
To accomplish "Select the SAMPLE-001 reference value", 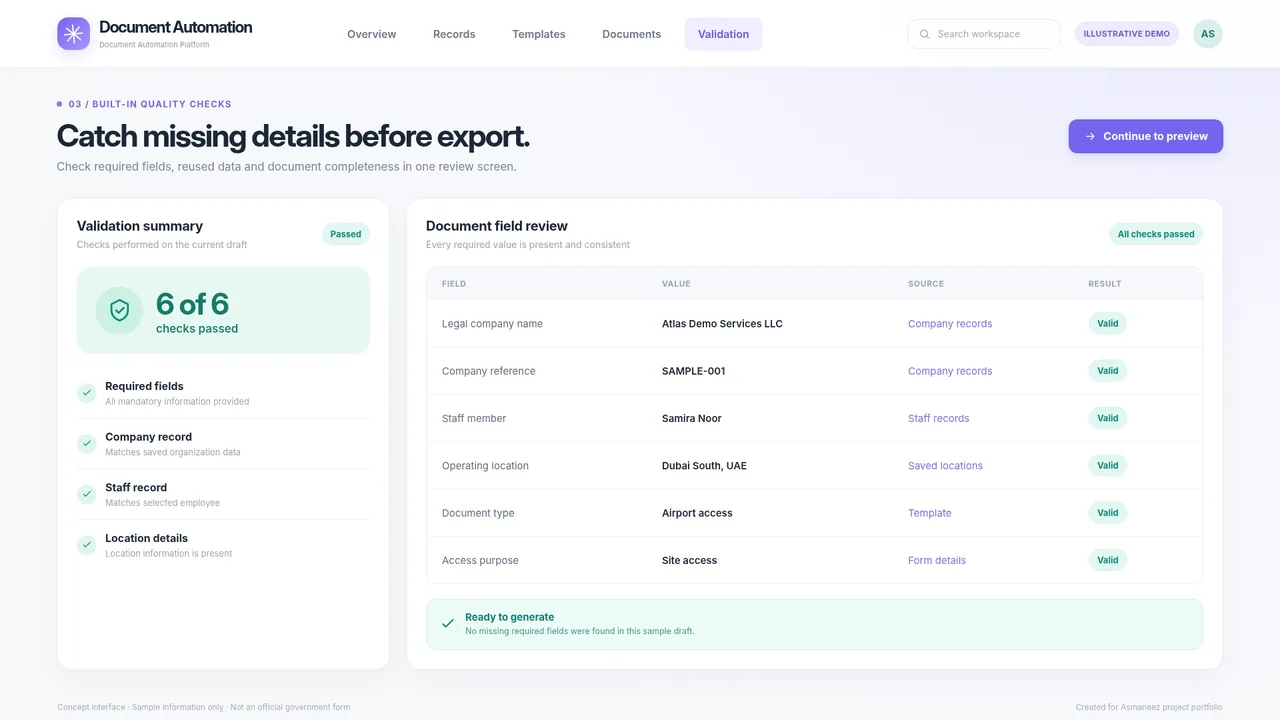I will pyautogui.click(x=694, y=371).
